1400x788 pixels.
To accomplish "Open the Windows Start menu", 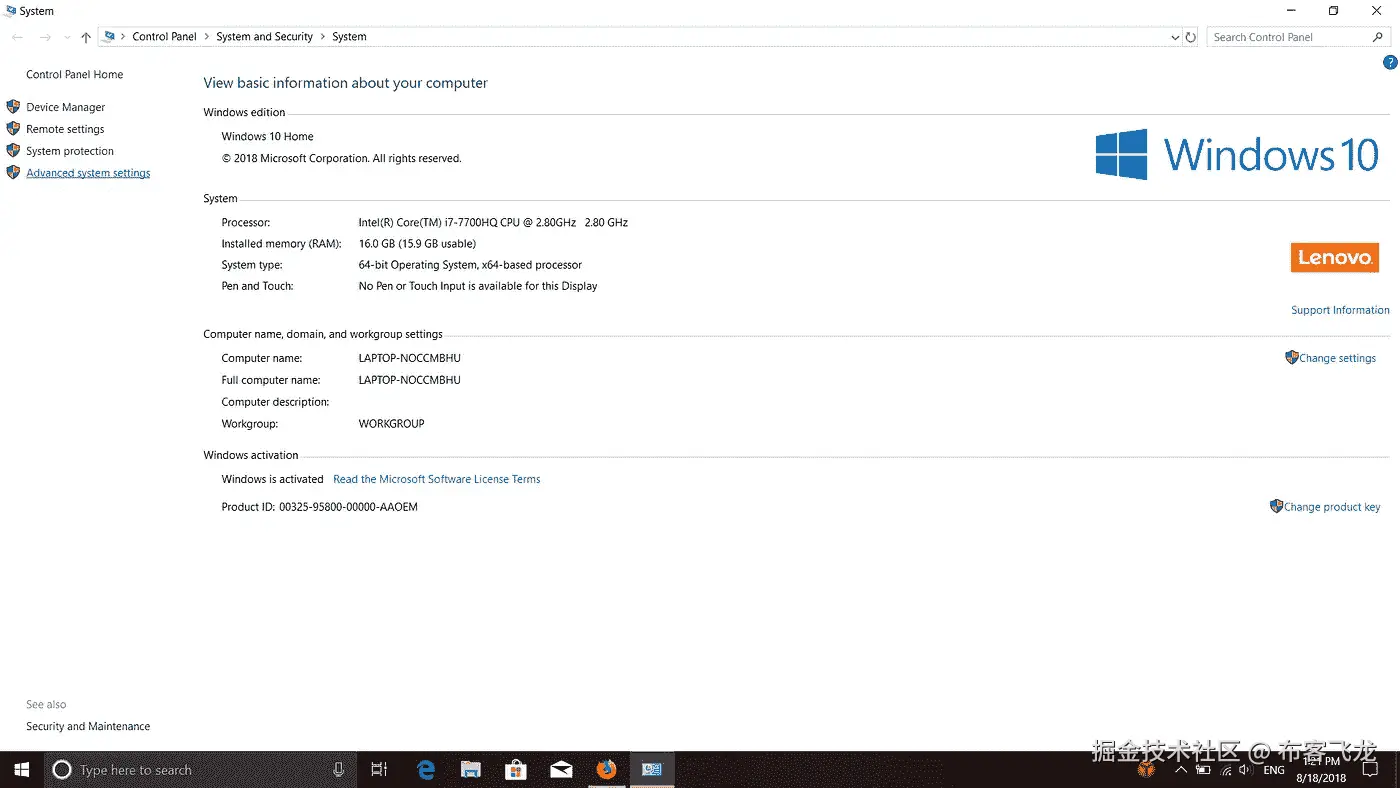I will point(21,770).
